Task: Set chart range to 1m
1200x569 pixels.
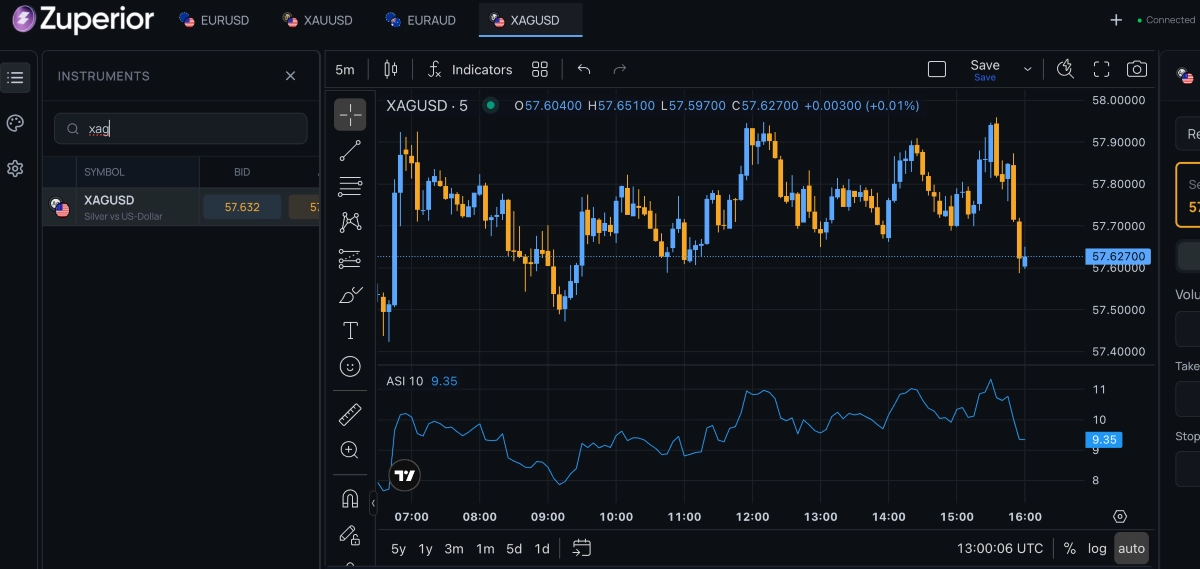Action: [x=485, y=548]
